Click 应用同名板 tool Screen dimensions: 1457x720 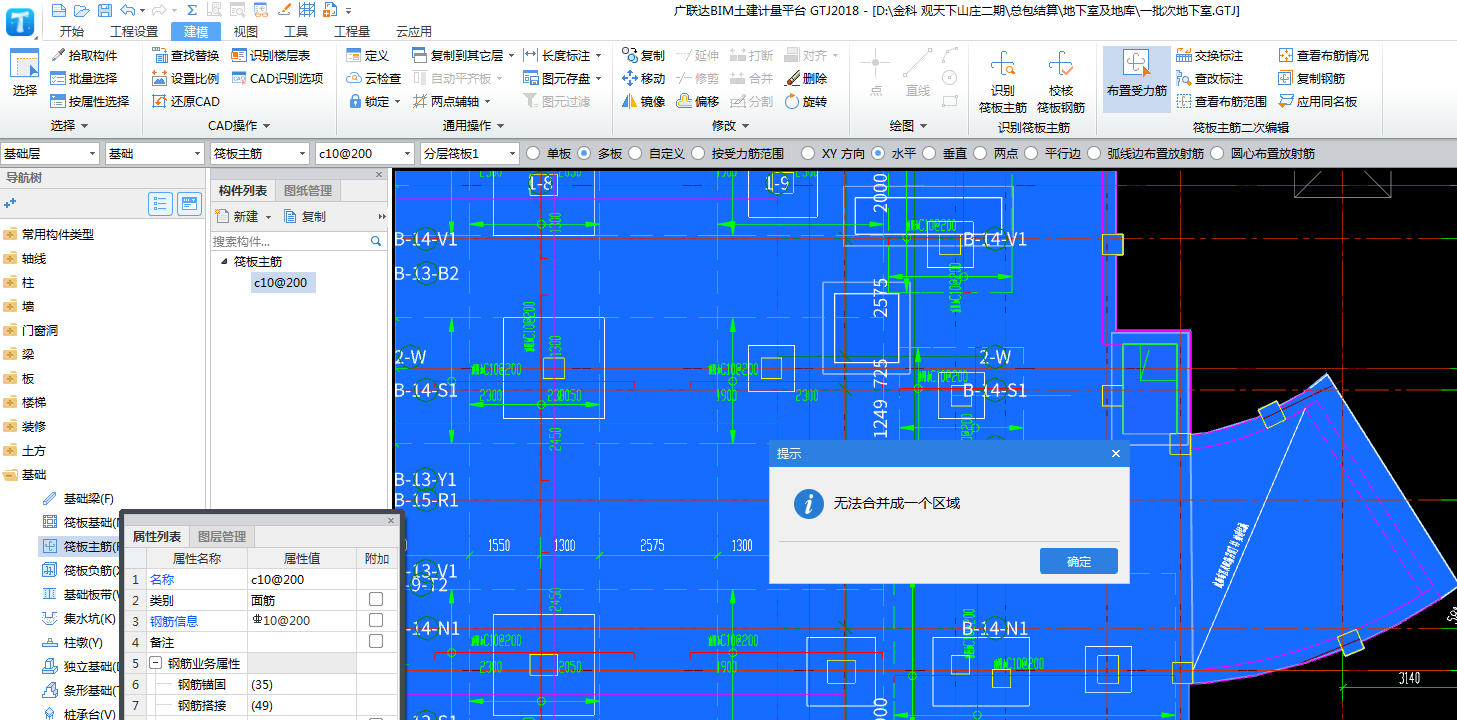point(1318,101)
